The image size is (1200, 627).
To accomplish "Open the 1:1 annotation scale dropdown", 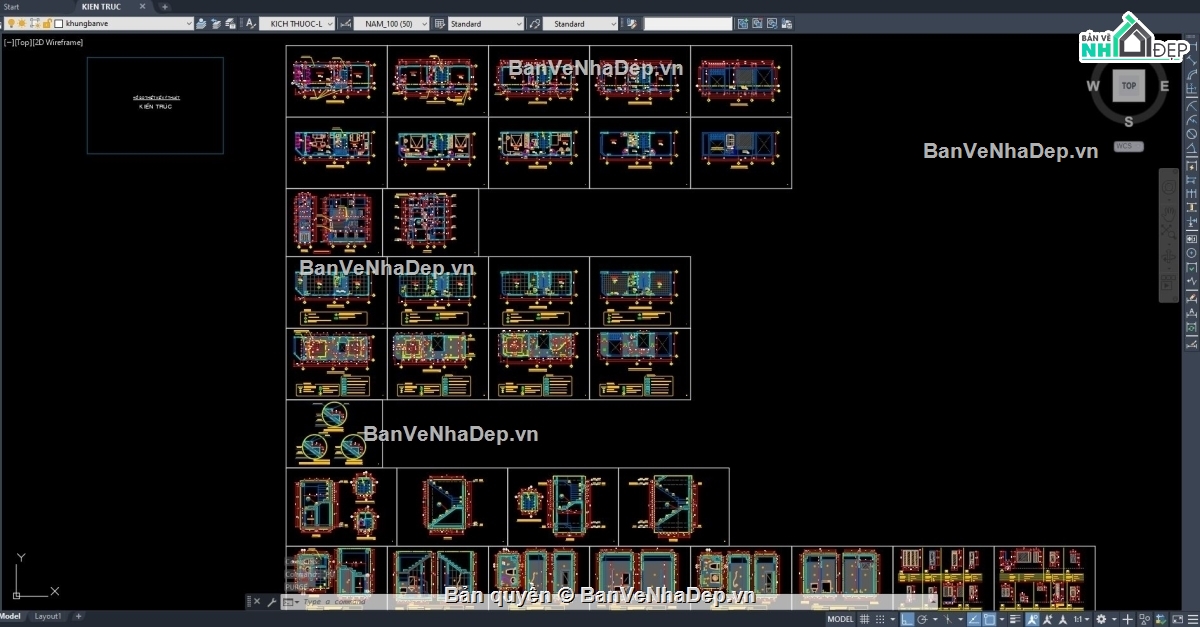I will 1081,619.
